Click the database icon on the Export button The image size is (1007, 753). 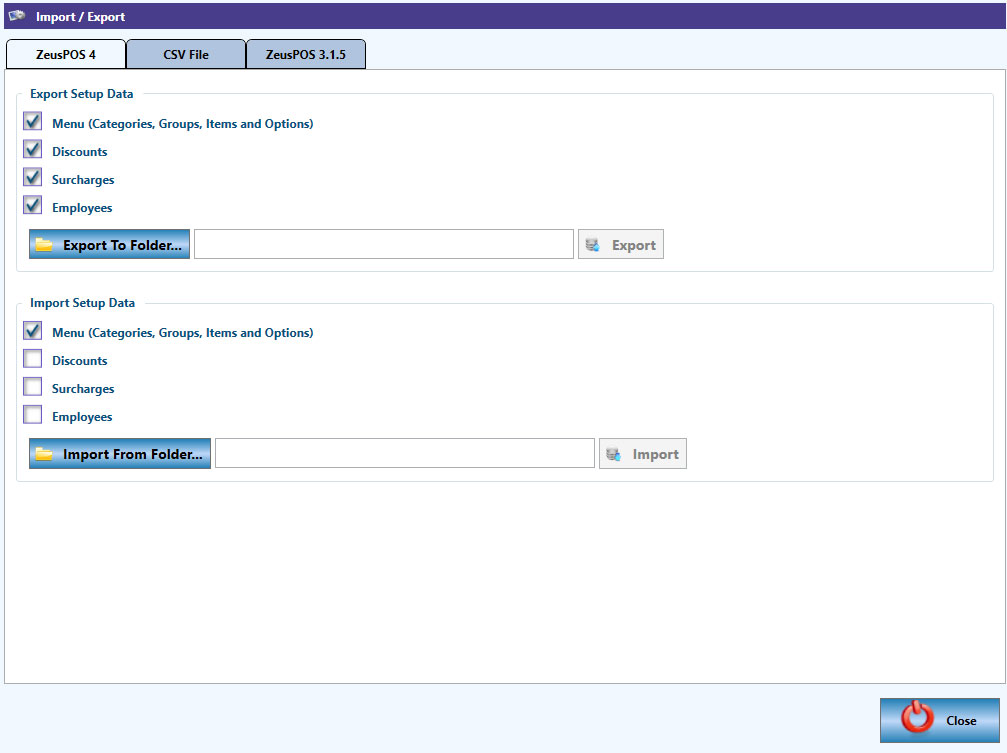(x=593, y=245)
